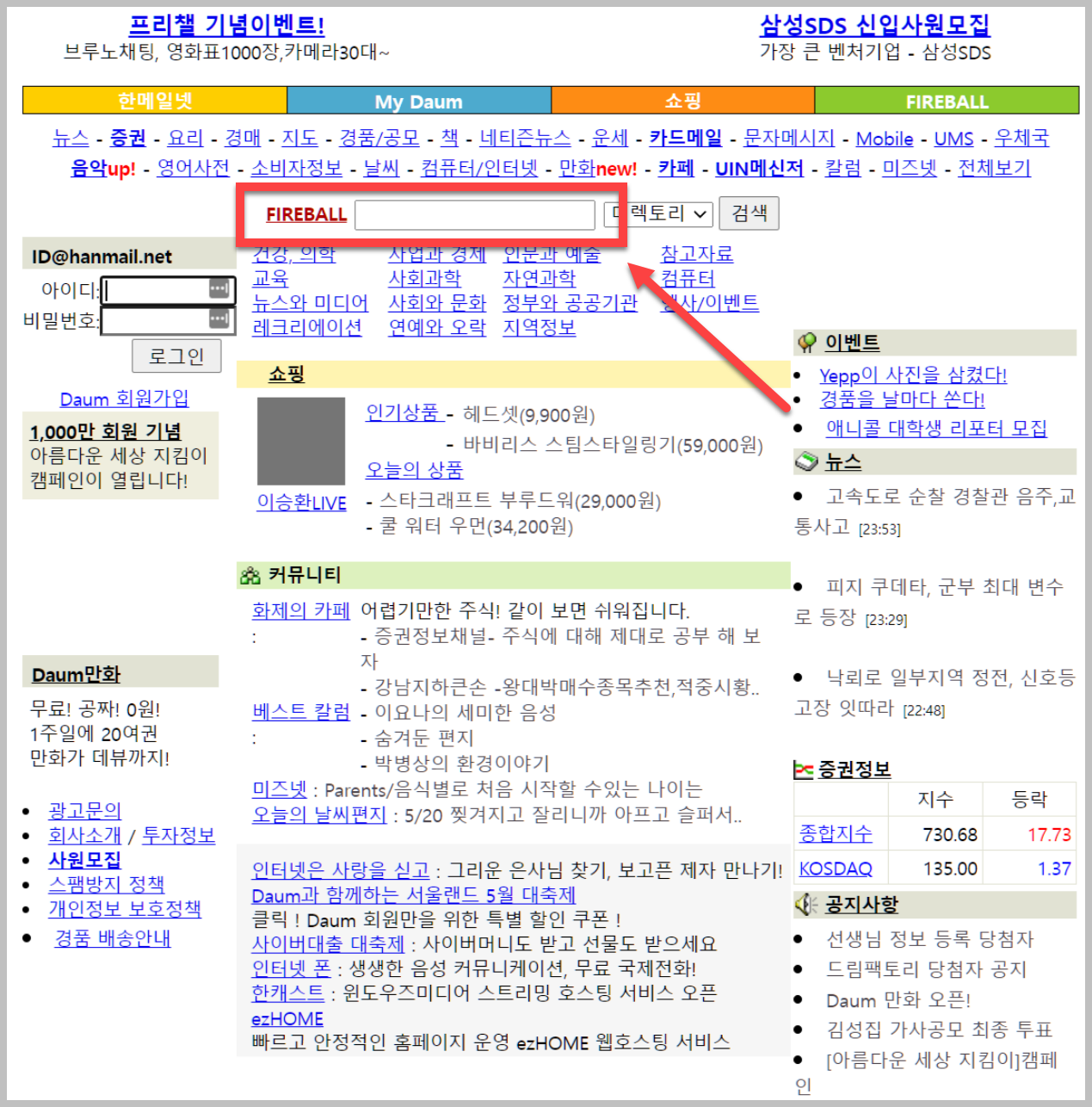This screenshot has height=1107, width=1092.
Task: Open the 교육 directory category
Action: click(x=270, y=278)
